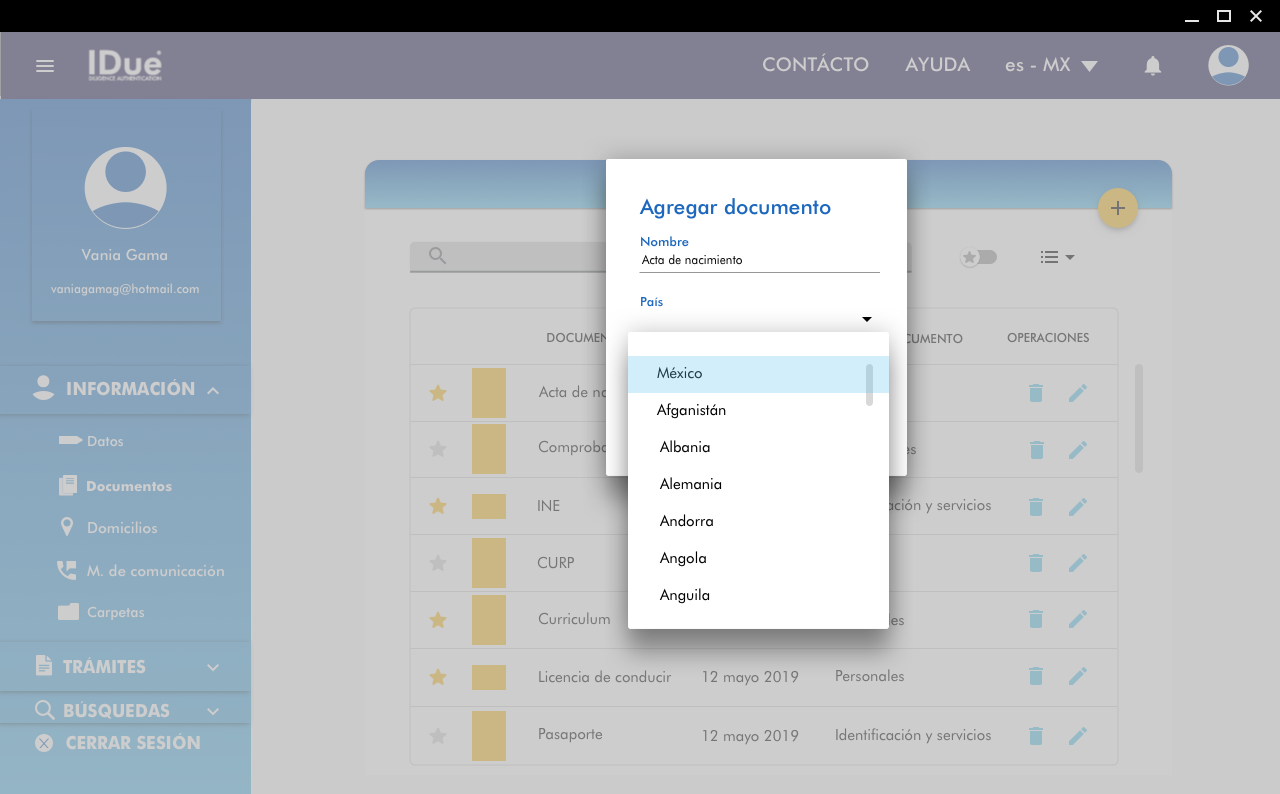The image size is (1280, 794).
Task: Click the notifications bell icon
Action: point(1153,66)
